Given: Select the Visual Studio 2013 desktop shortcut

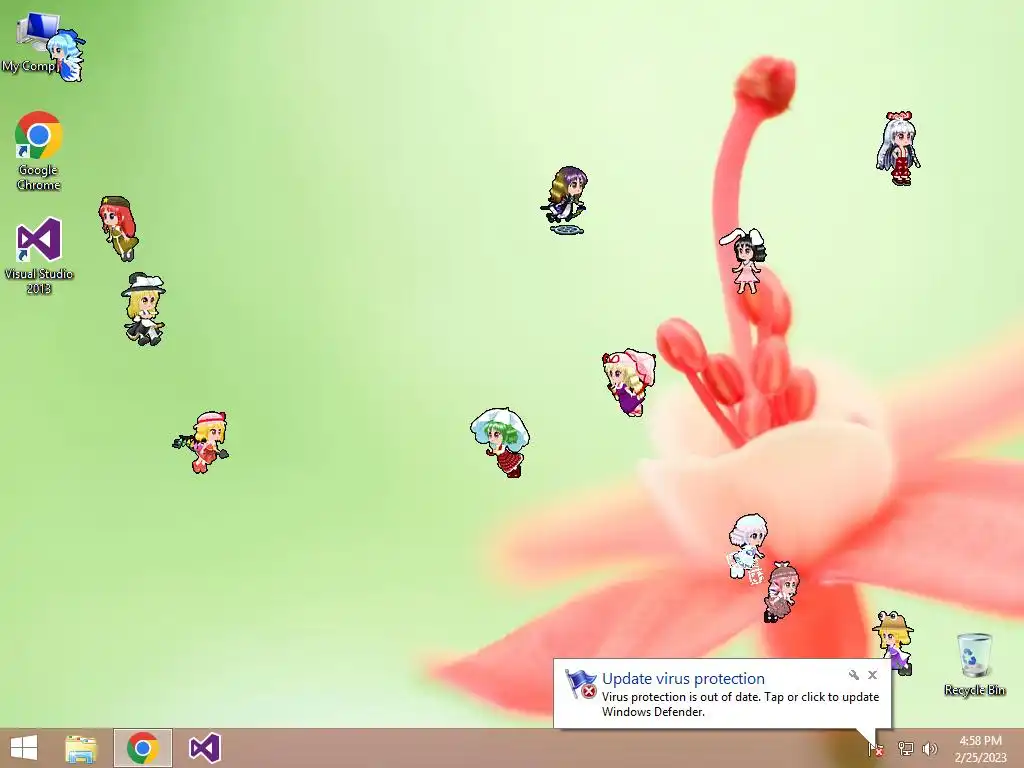Looking at the screenshot, I should [39, 255].
